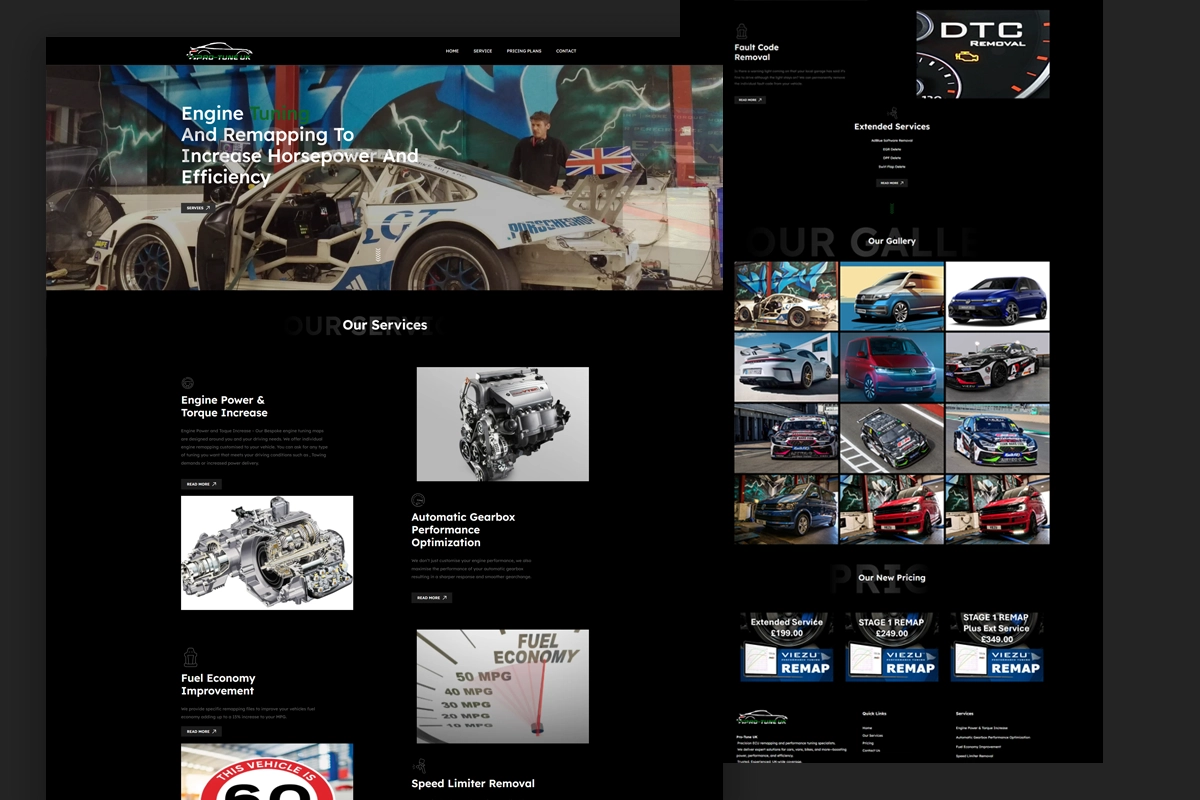This screenshot has height=800, width=1200.
Task: Click the Fault Code Removal section icon
Action: 741,31
